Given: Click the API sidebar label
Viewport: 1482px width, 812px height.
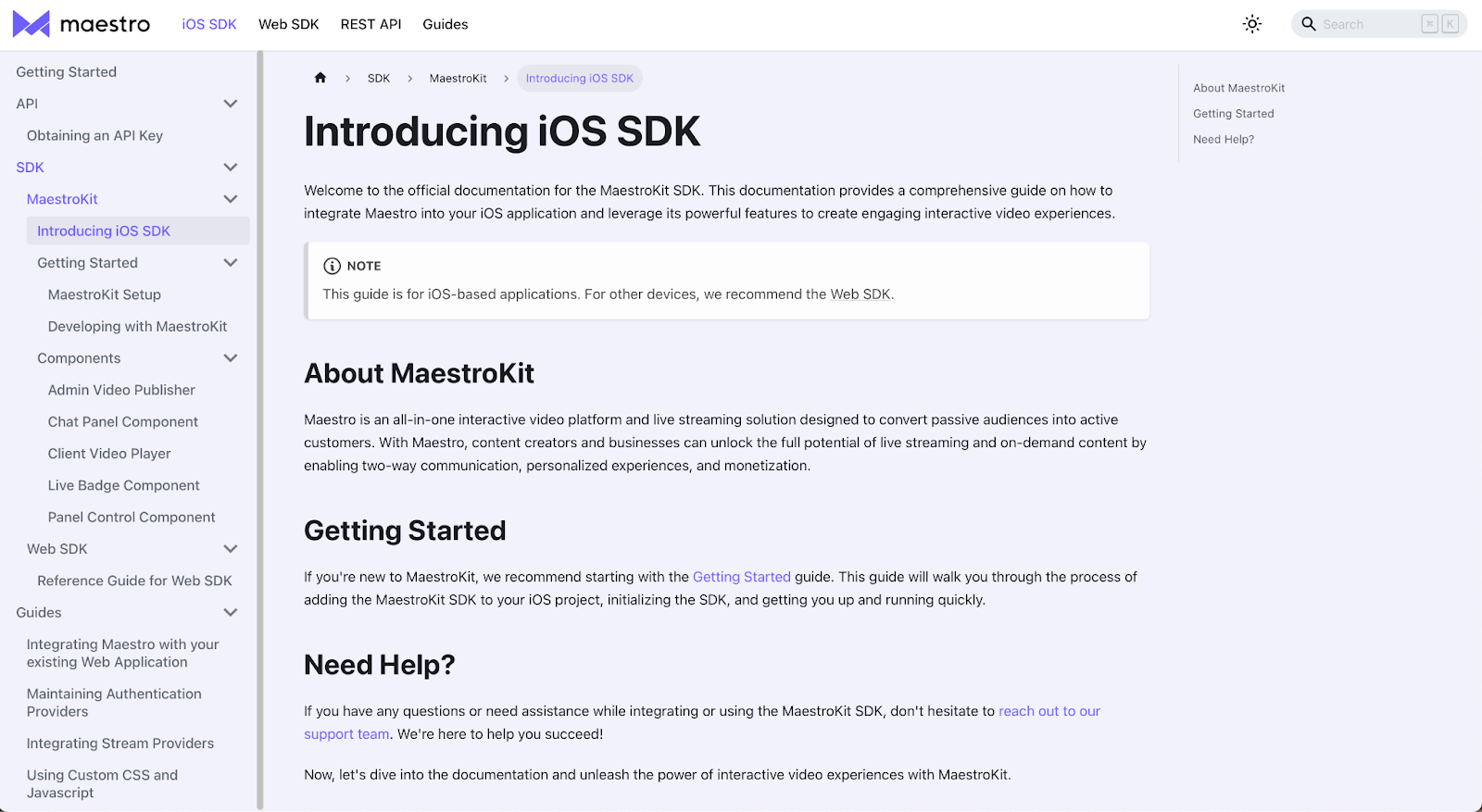Looking at the screenshot, I should pos(27,104).
